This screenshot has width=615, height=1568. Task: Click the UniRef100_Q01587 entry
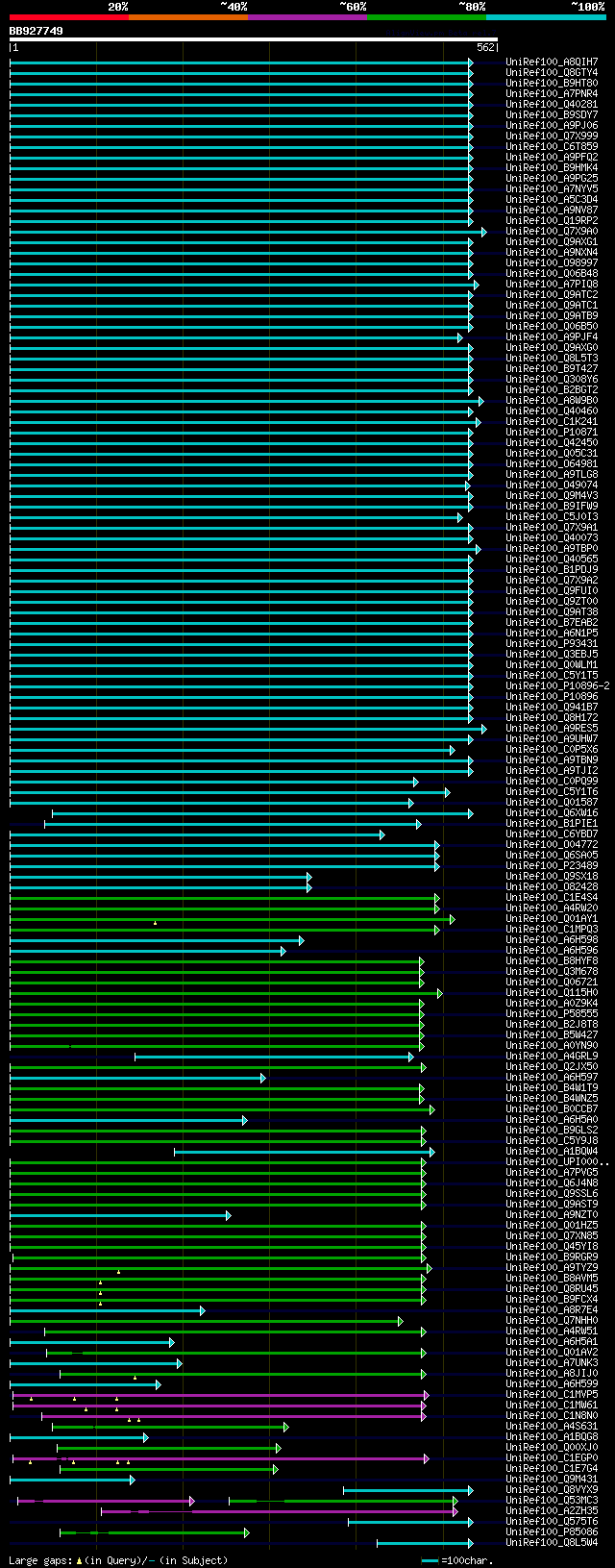pyautogui.click(x=552, y=803)
